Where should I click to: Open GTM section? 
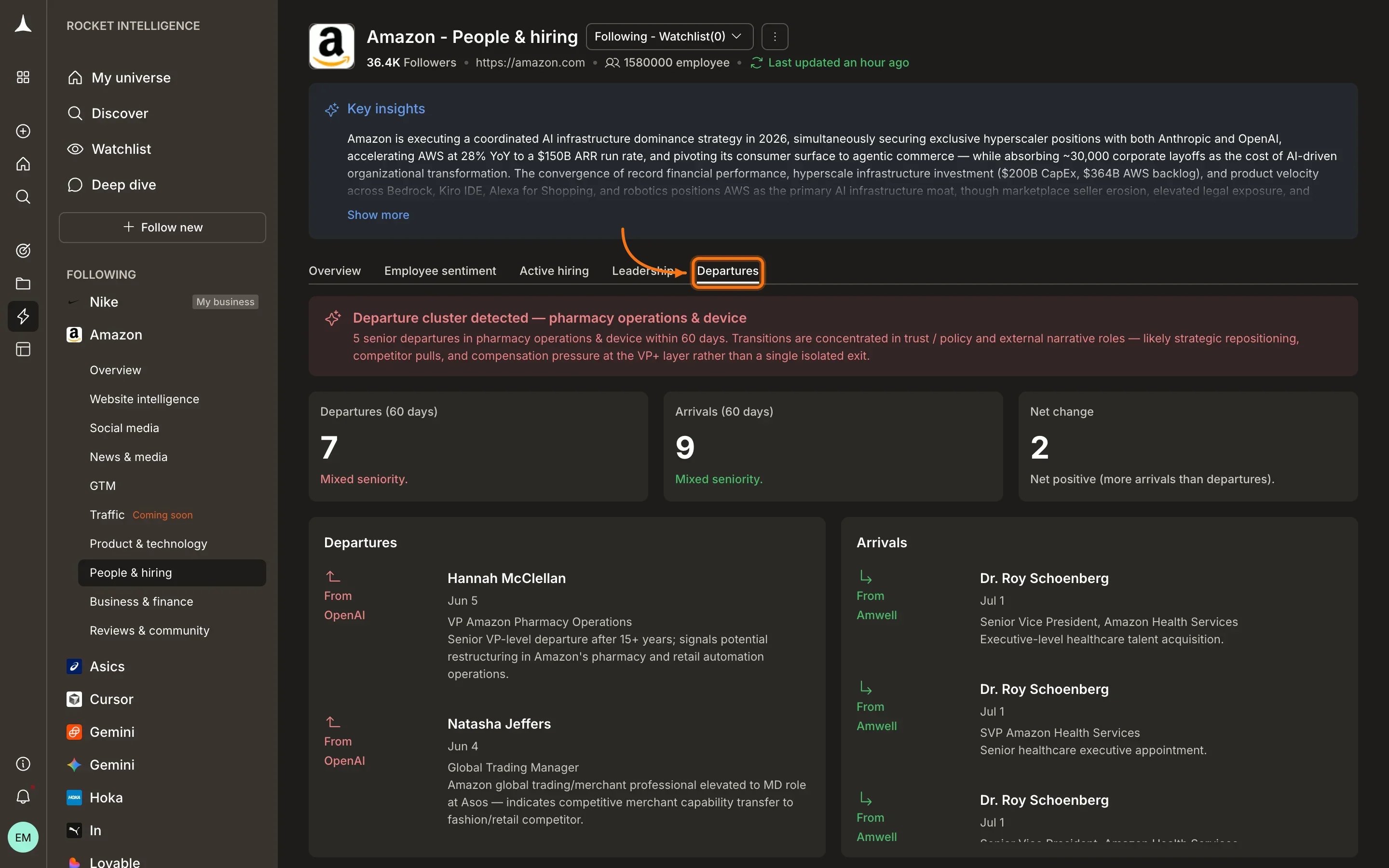tap(103, 486)
